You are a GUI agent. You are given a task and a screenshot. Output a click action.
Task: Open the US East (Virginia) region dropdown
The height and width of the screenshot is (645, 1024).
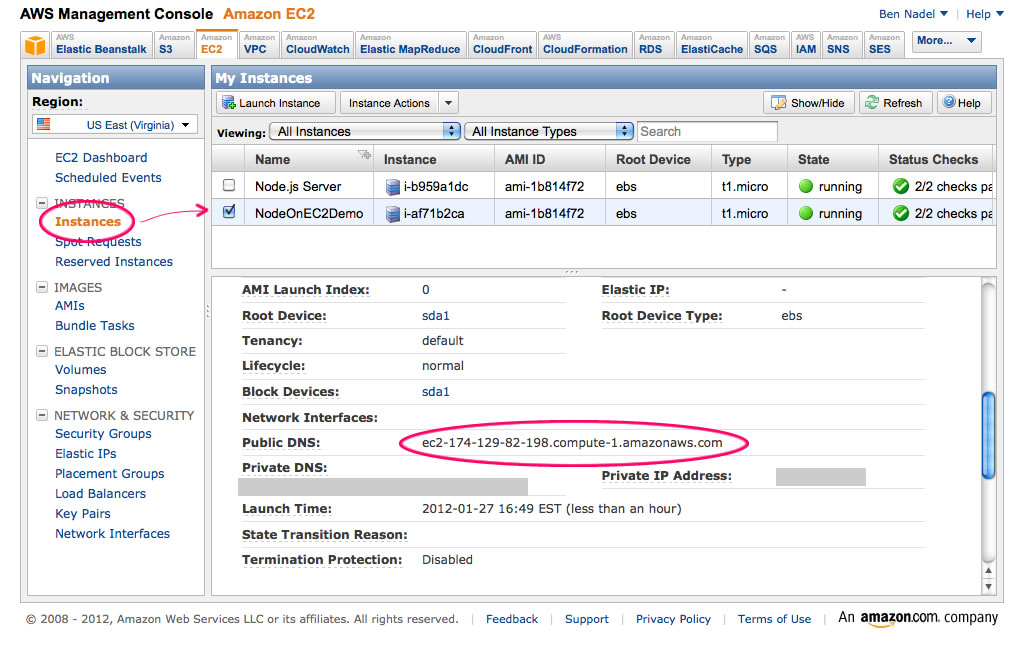point(116,124)
